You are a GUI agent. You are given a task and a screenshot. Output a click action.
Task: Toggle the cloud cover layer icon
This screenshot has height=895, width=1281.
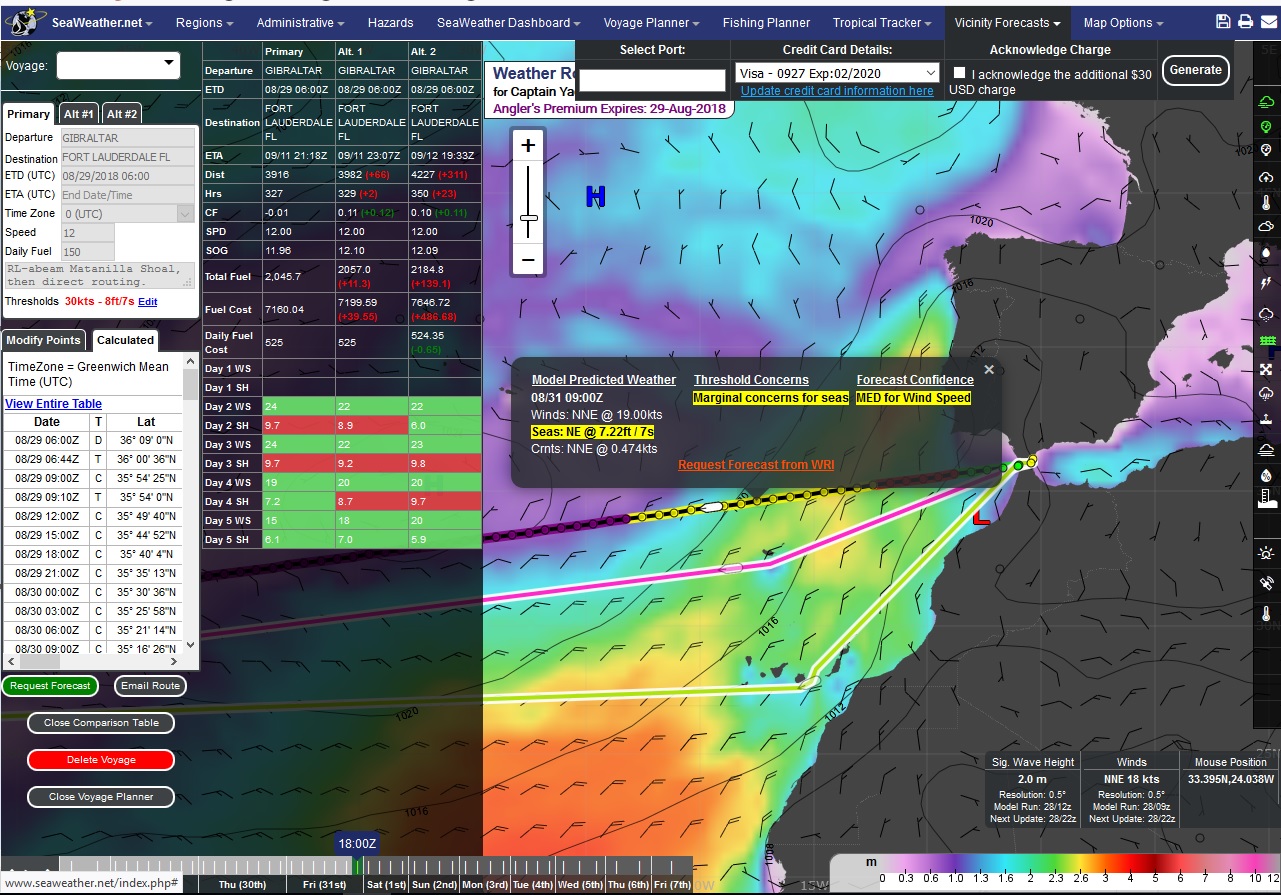(x=1266, y=228)
